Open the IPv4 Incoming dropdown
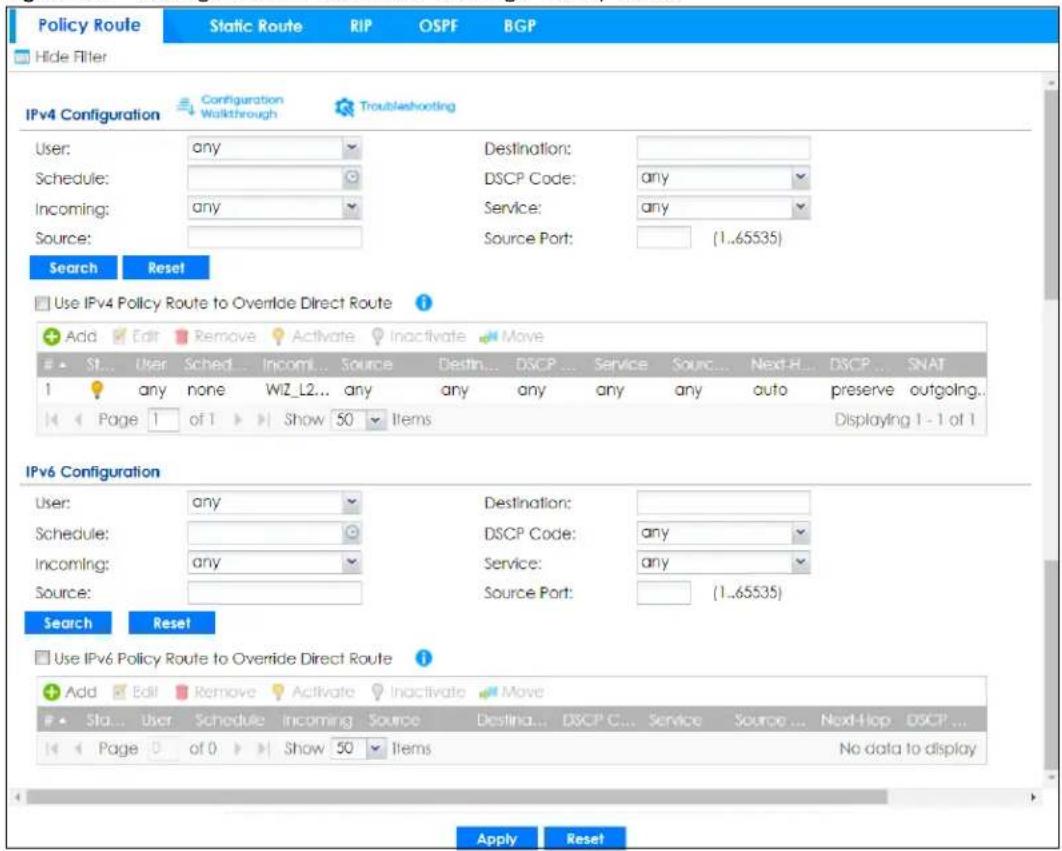 pyautogui.click(x=352, y=207)
